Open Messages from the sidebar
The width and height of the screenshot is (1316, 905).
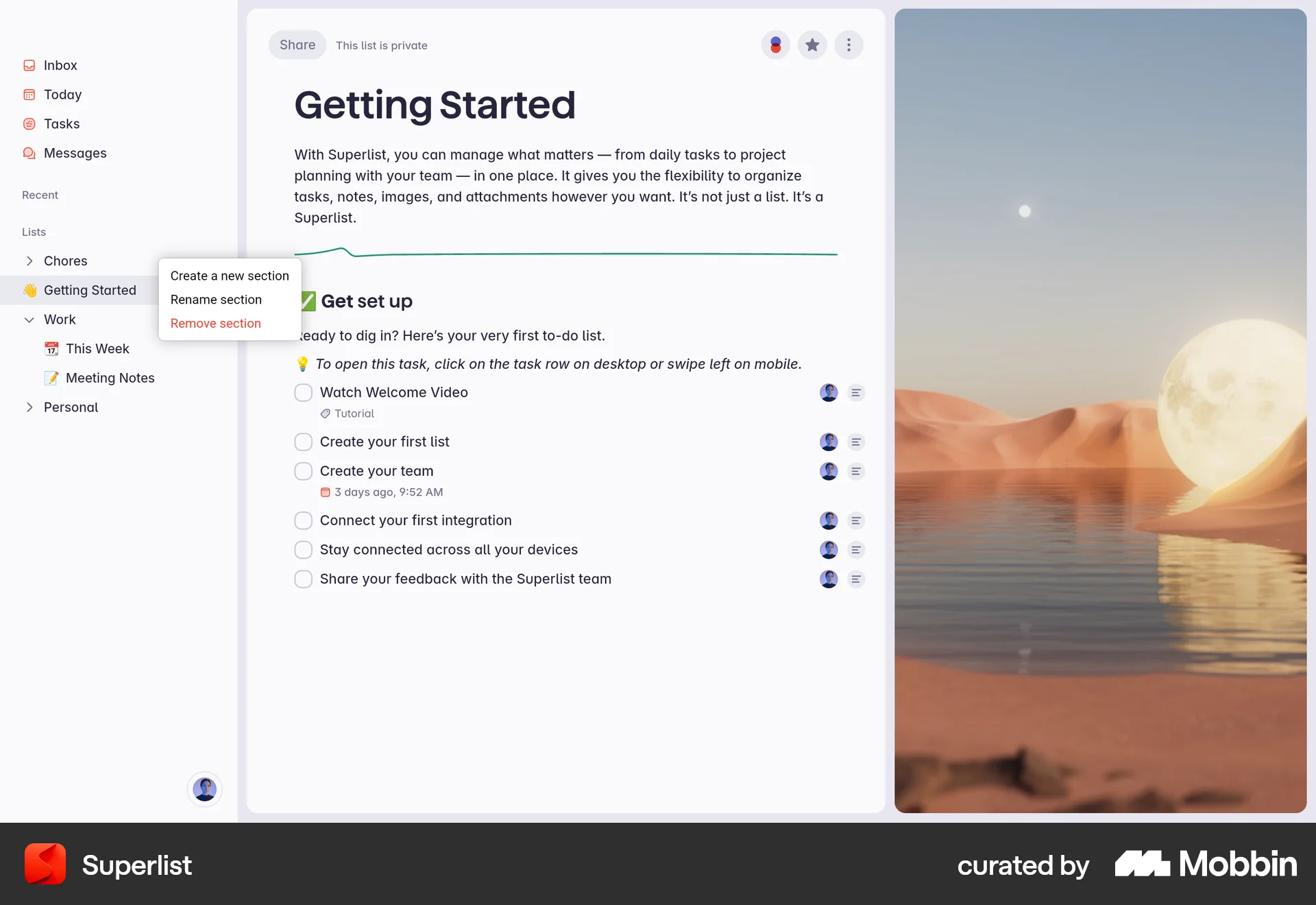pos(74,153)
